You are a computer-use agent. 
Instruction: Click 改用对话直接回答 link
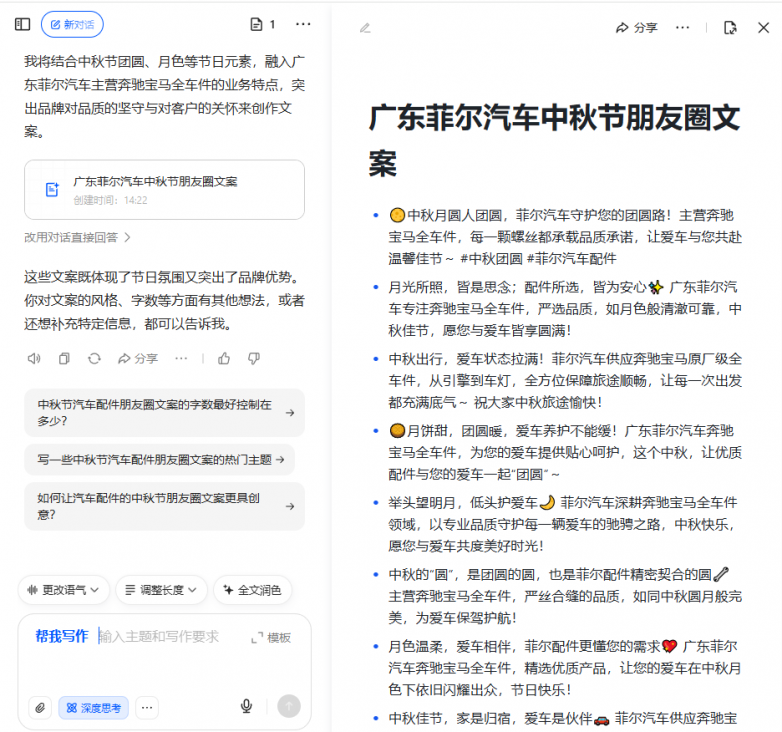tap(77, 237)
